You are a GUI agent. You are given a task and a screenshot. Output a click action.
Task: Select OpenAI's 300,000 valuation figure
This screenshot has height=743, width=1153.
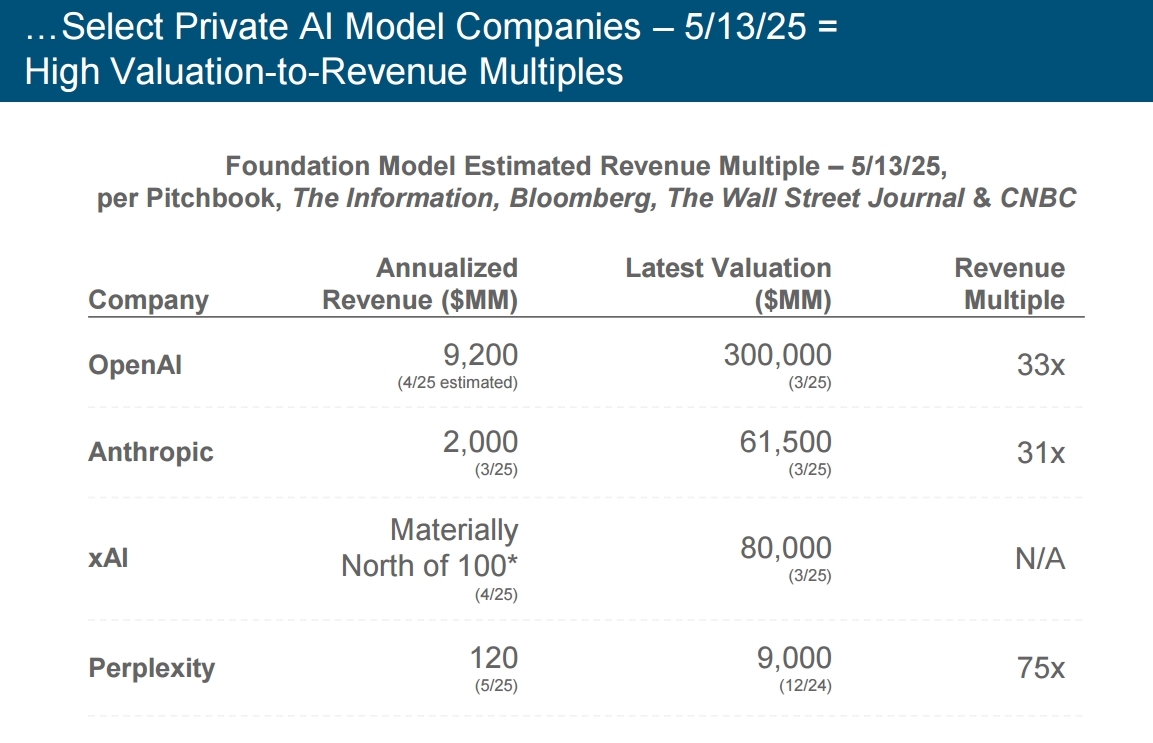click(x=777, y=355)
